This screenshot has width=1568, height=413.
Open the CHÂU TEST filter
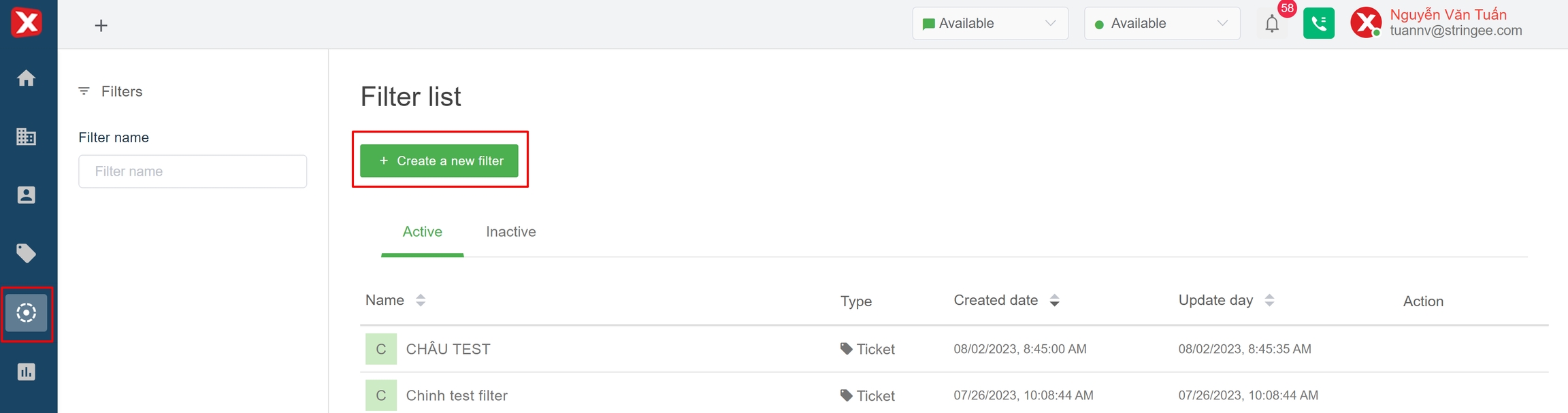(x=448, y=349)
